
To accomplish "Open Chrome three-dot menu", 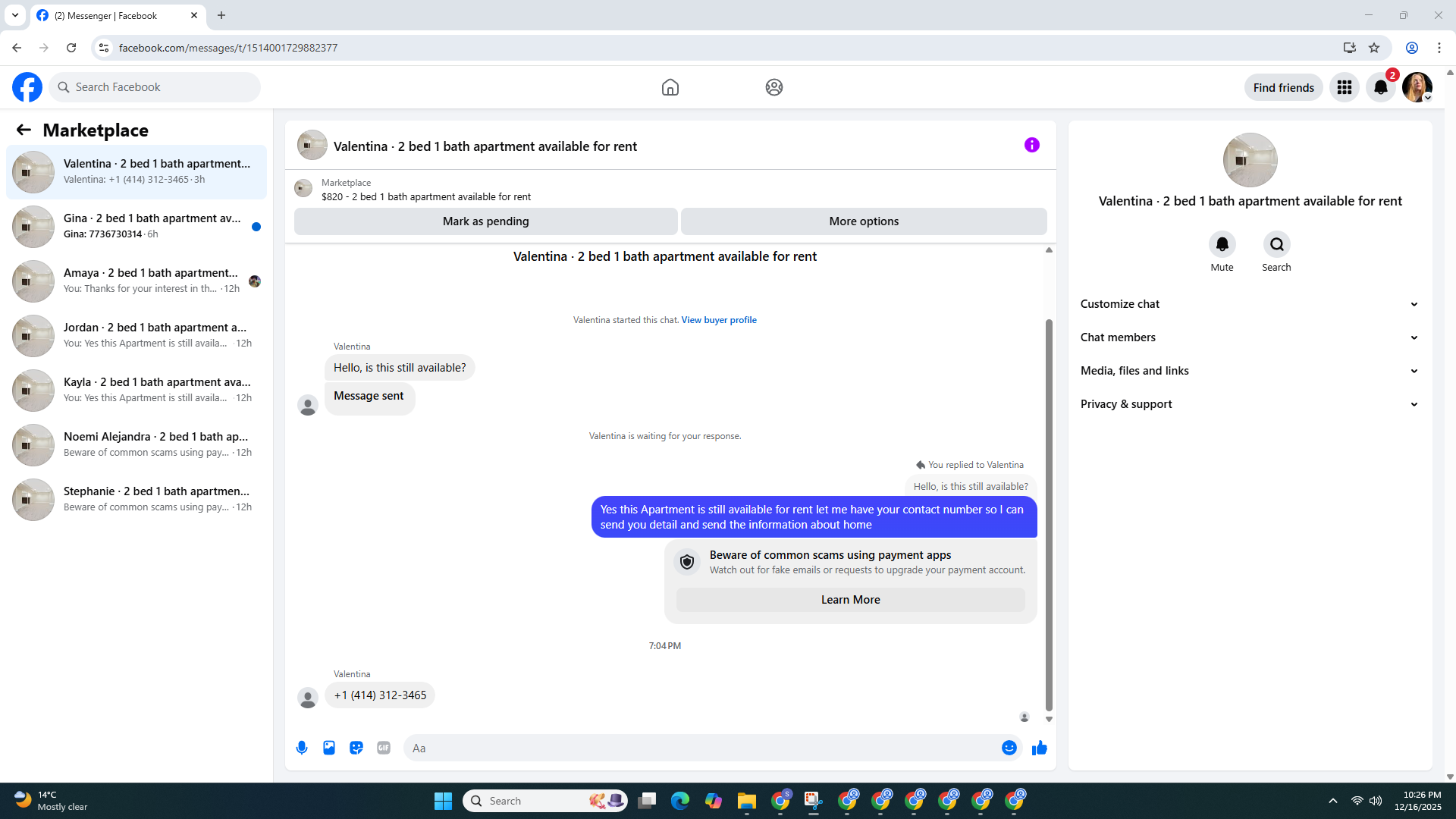I will (x=1439, y=48).
